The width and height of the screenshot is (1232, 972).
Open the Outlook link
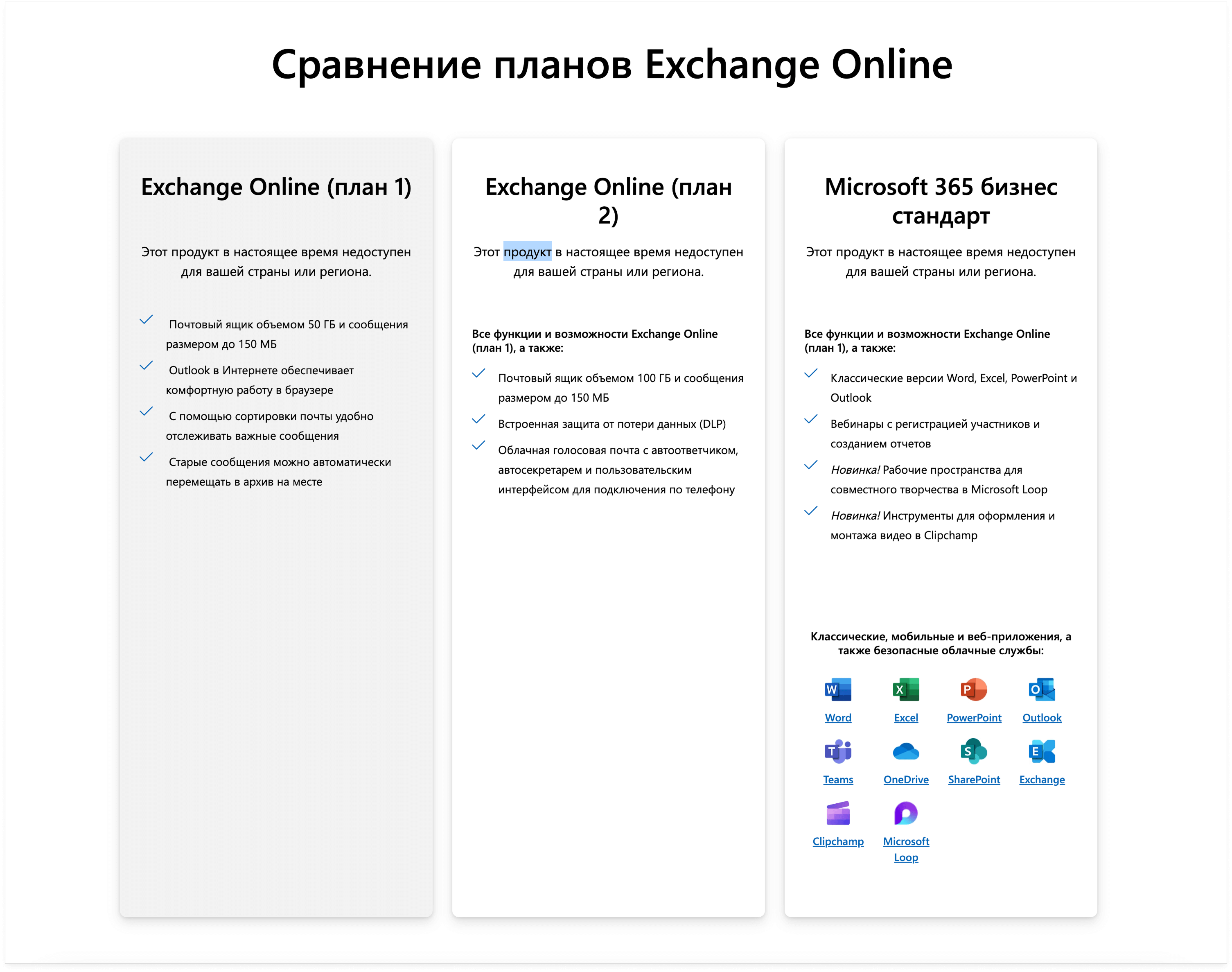(1041, 718)
